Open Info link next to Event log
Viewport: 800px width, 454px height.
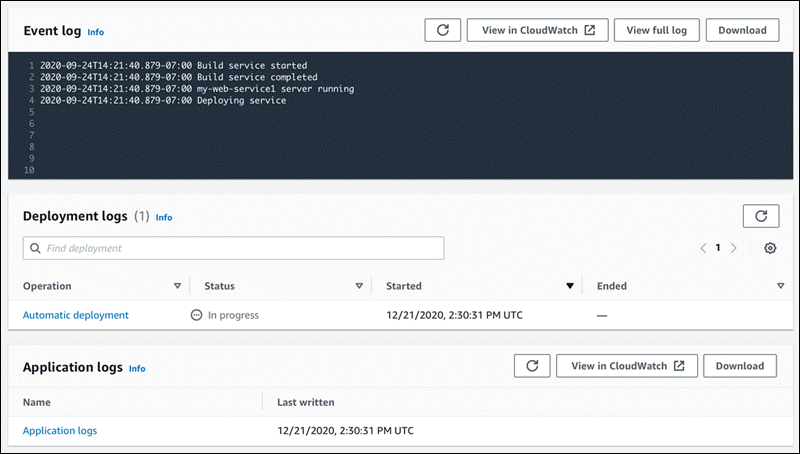[x=95, y=32]
